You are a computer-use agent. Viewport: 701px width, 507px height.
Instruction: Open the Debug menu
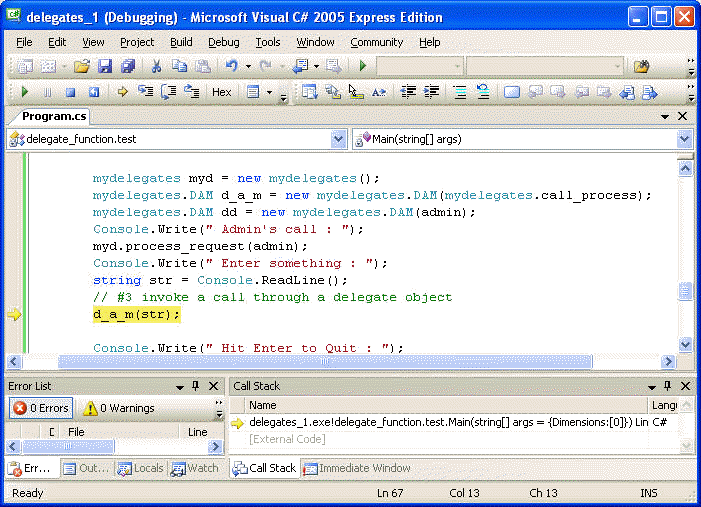click(223, 42)
